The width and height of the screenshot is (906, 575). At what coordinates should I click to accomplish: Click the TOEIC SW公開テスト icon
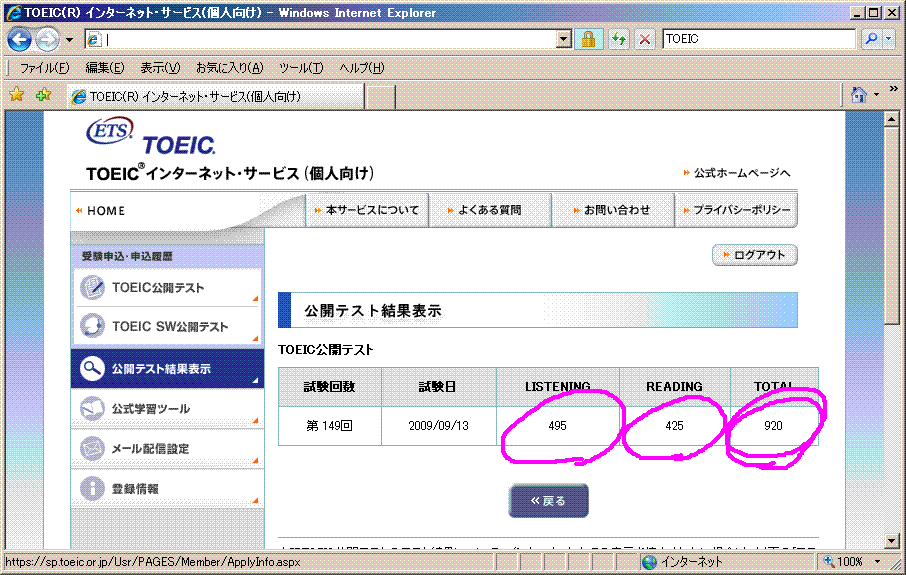[92, 326]
